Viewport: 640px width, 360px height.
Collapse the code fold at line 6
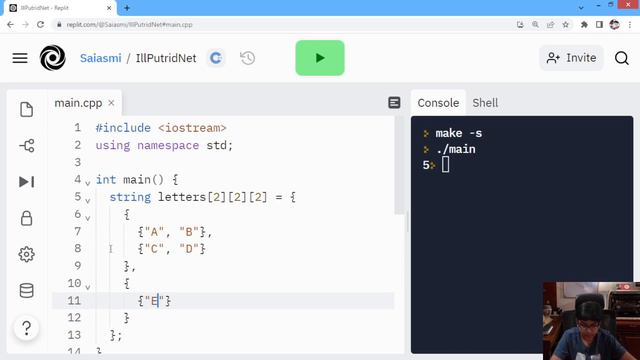coord(87,218)
